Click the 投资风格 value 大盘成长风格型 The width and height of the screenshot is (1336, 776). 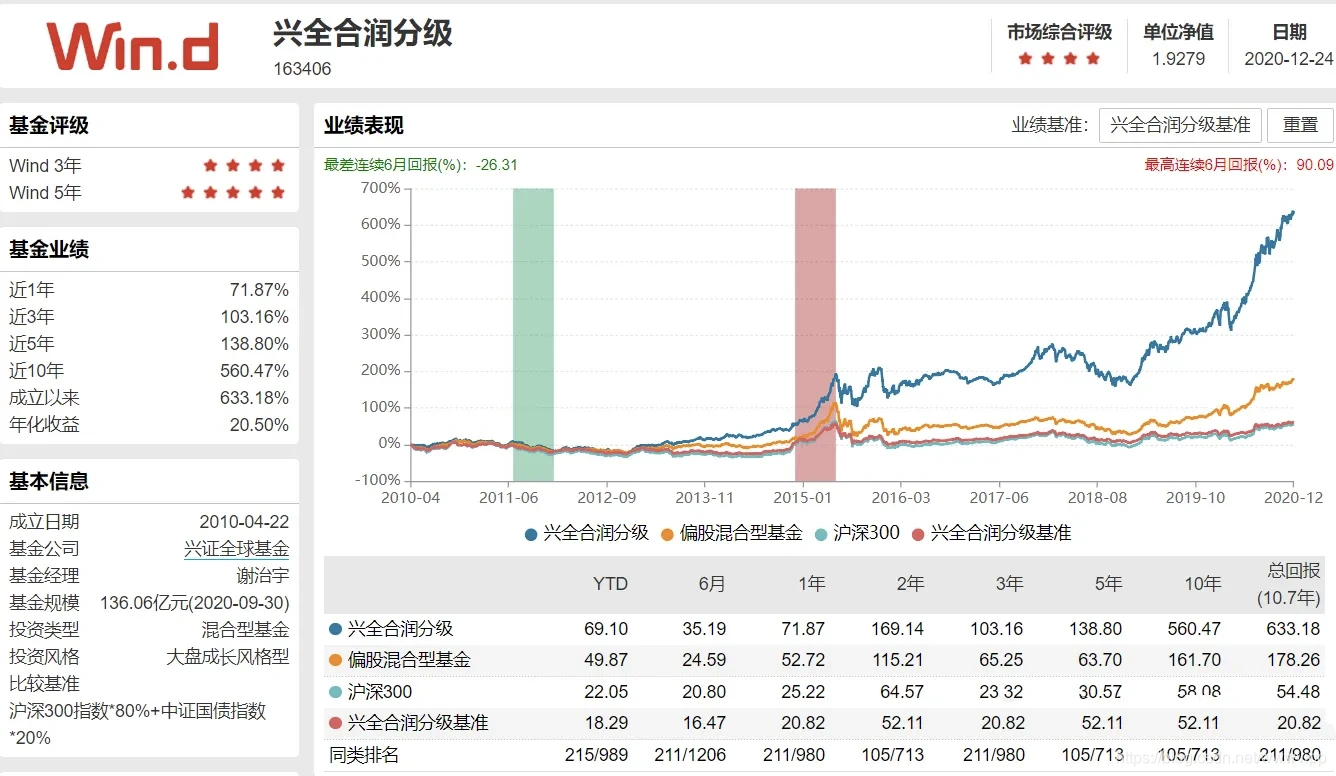pos(228,657)
